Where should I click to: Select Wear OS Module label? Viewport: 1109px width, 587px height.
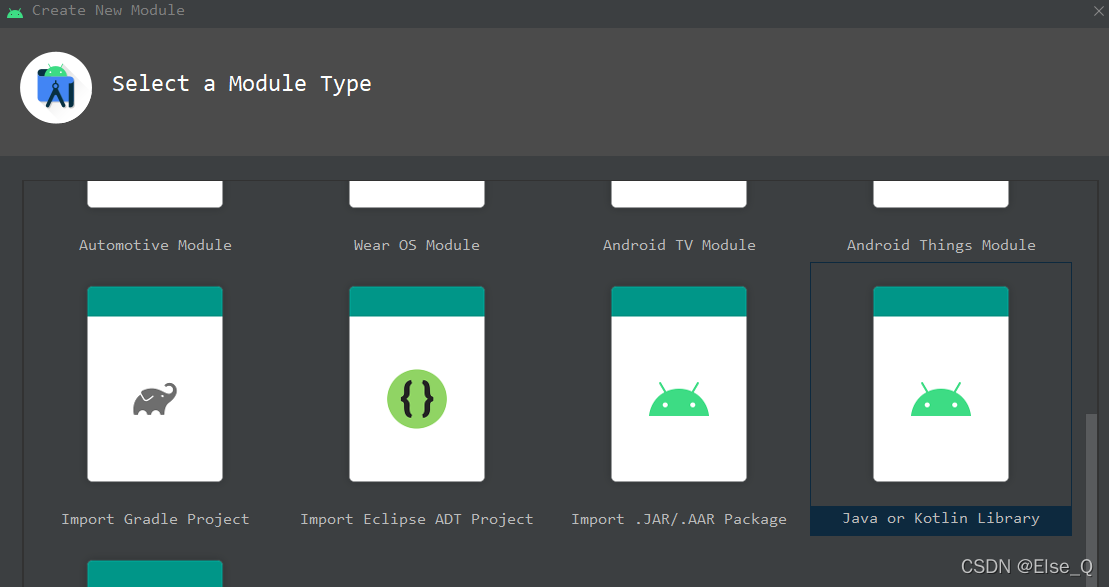(x=417, y=245)
